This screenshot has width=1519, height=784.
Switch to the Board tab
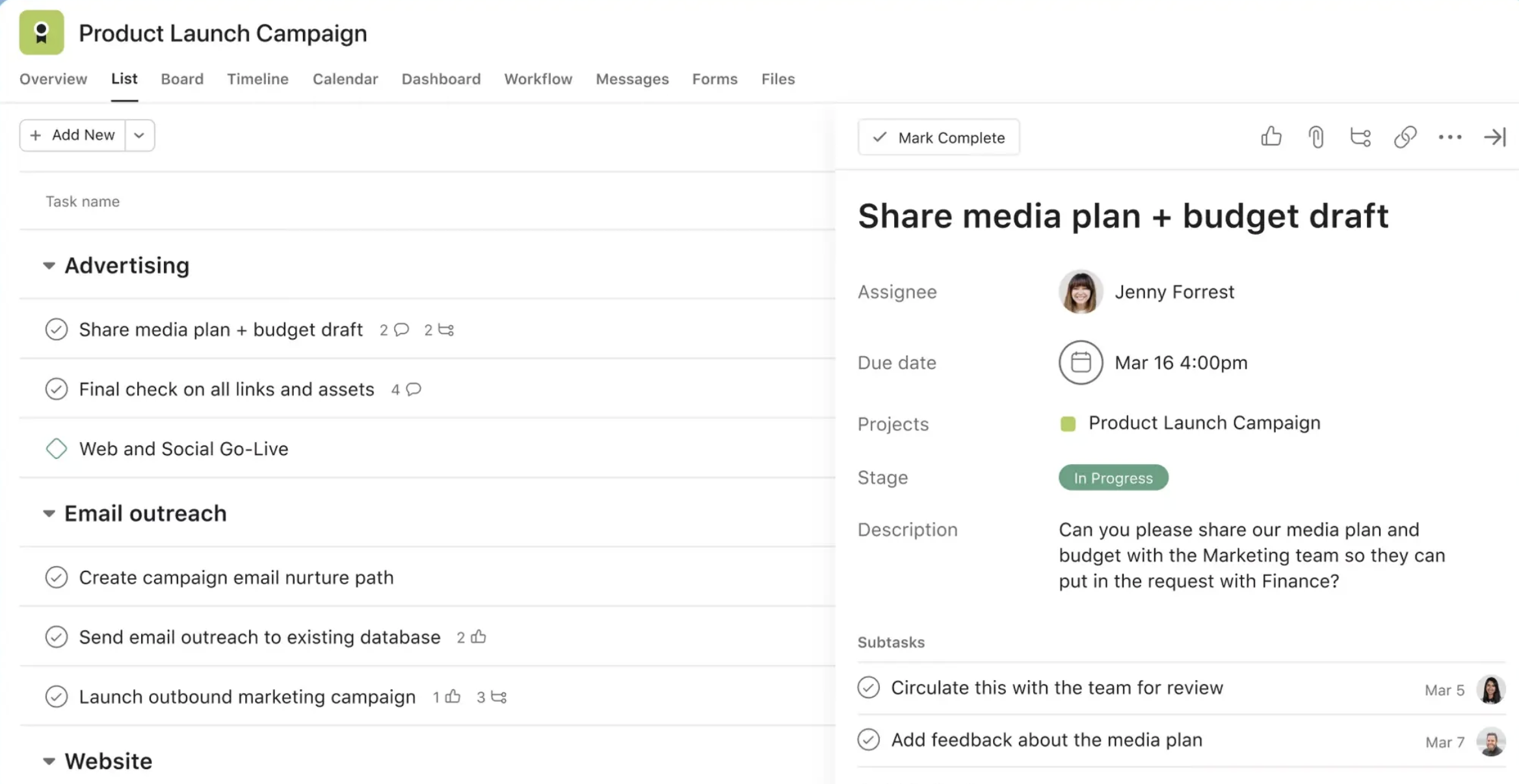[182, 79]
